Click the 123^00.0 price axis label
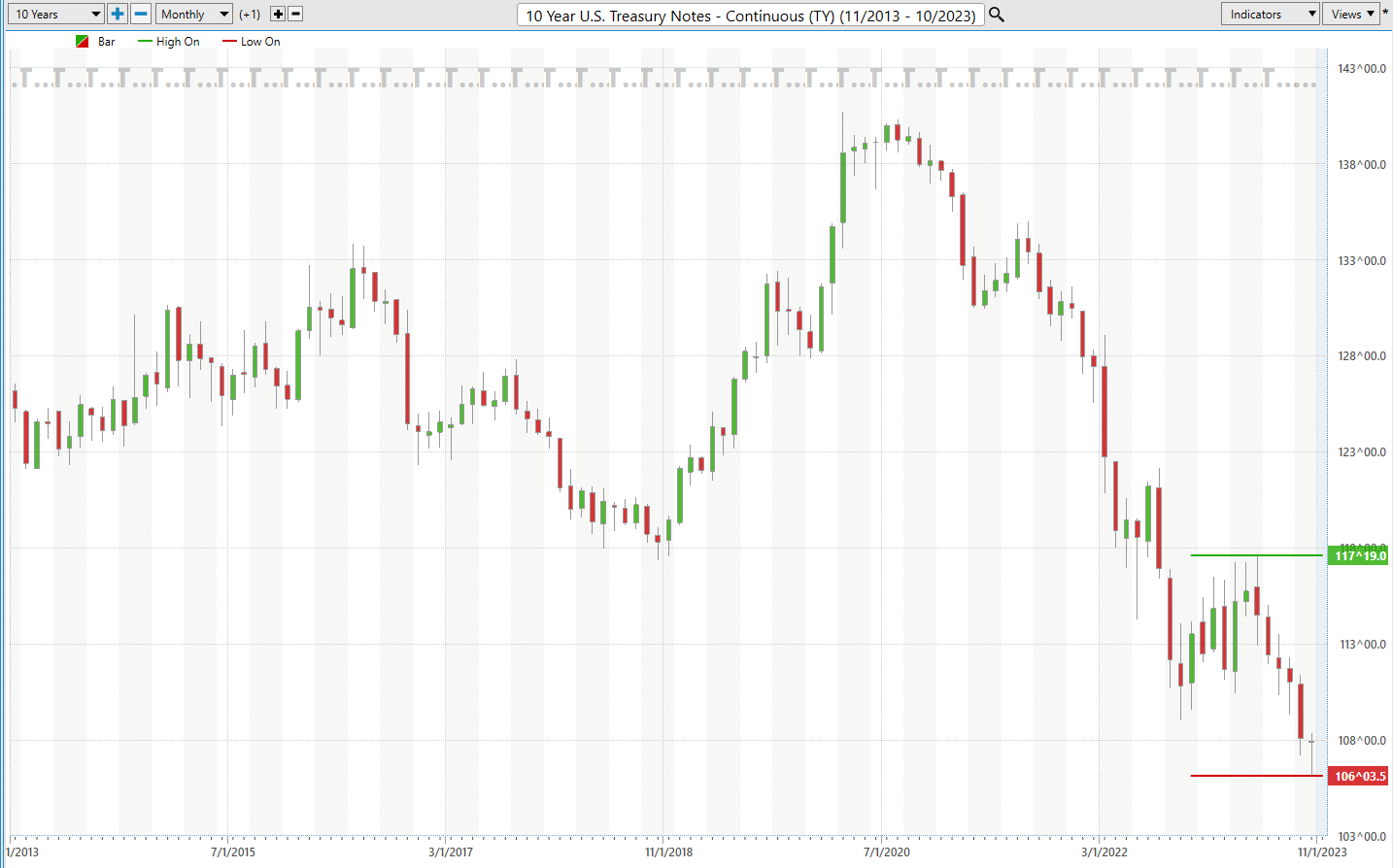 click(x=1361, y=451)
